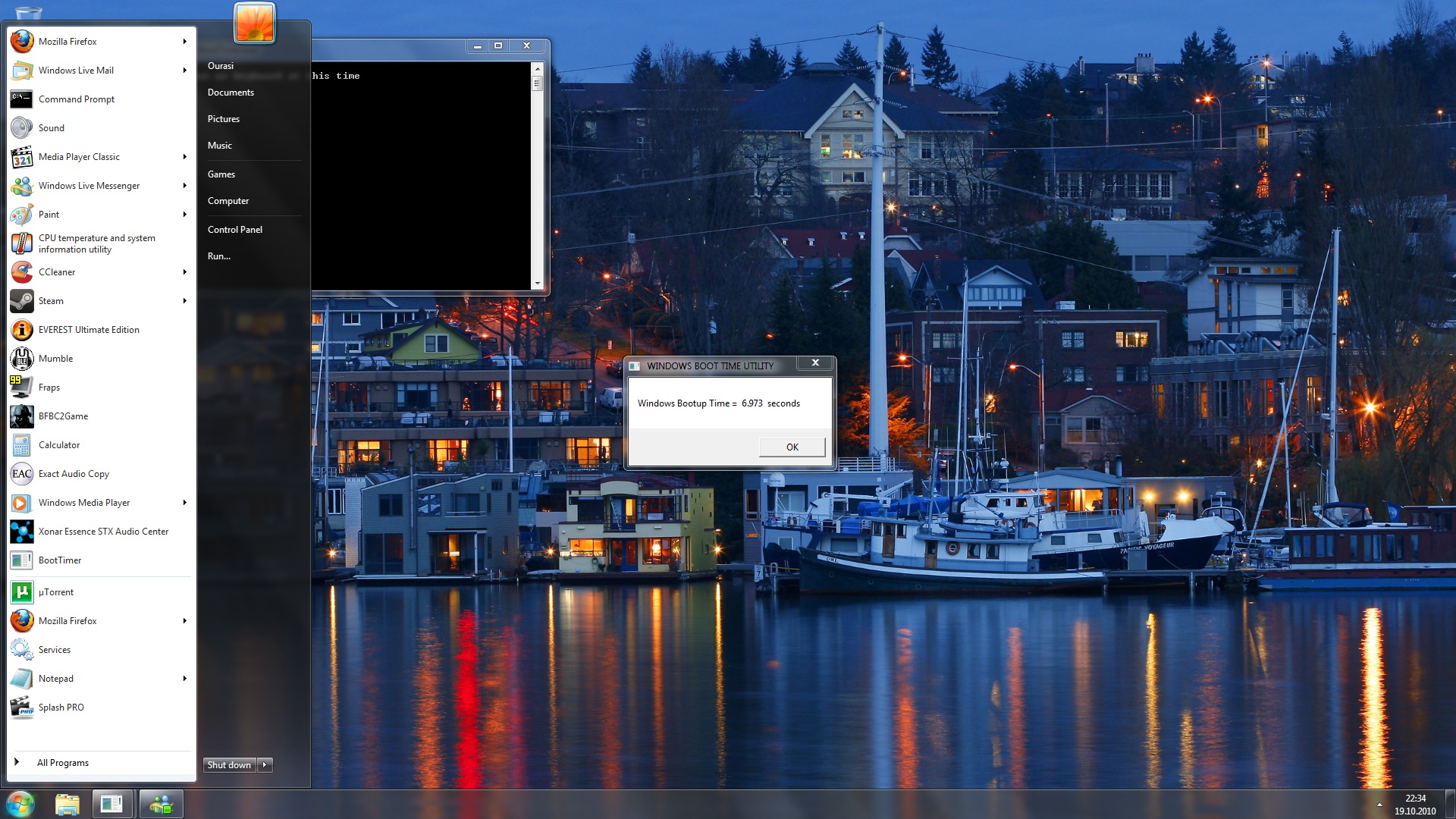Image resolution: width=1456 pixels, height=819 pixels.
Task: Open Windows Live Messenger taskbar icon
Action: click(x=161, y=805)
